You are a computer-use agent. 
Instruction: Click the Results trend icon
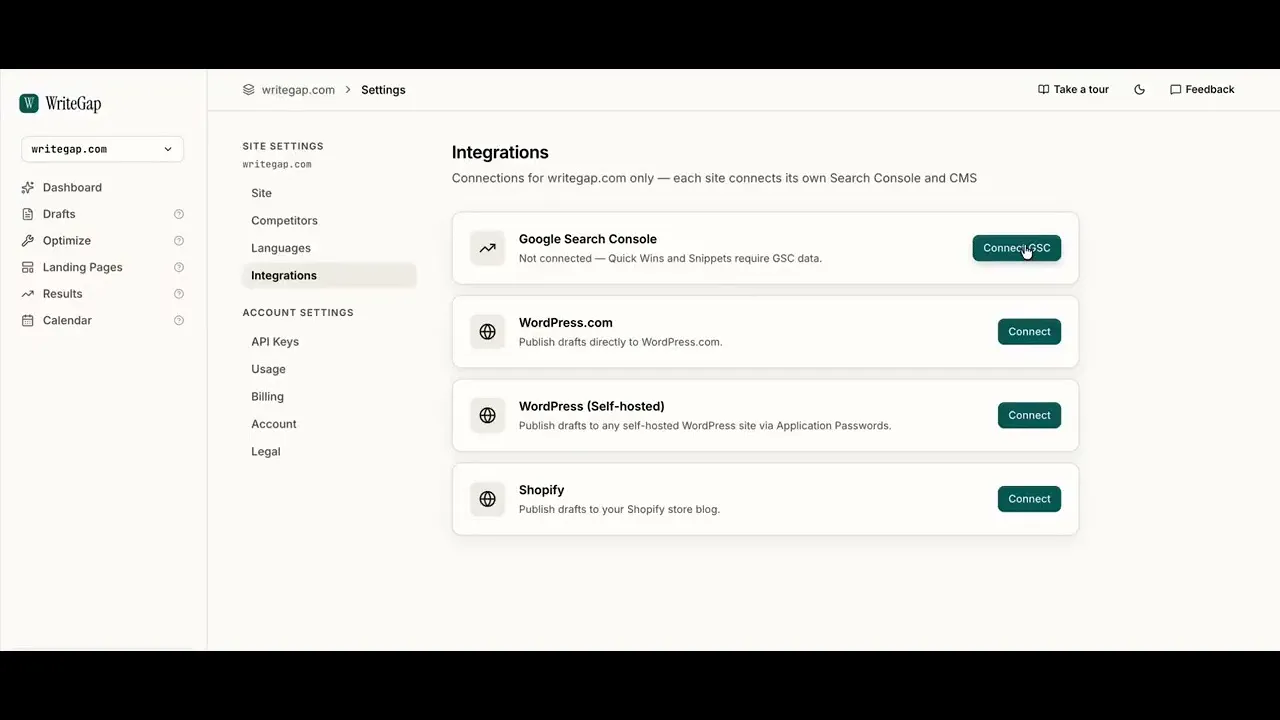coord(27,294)
